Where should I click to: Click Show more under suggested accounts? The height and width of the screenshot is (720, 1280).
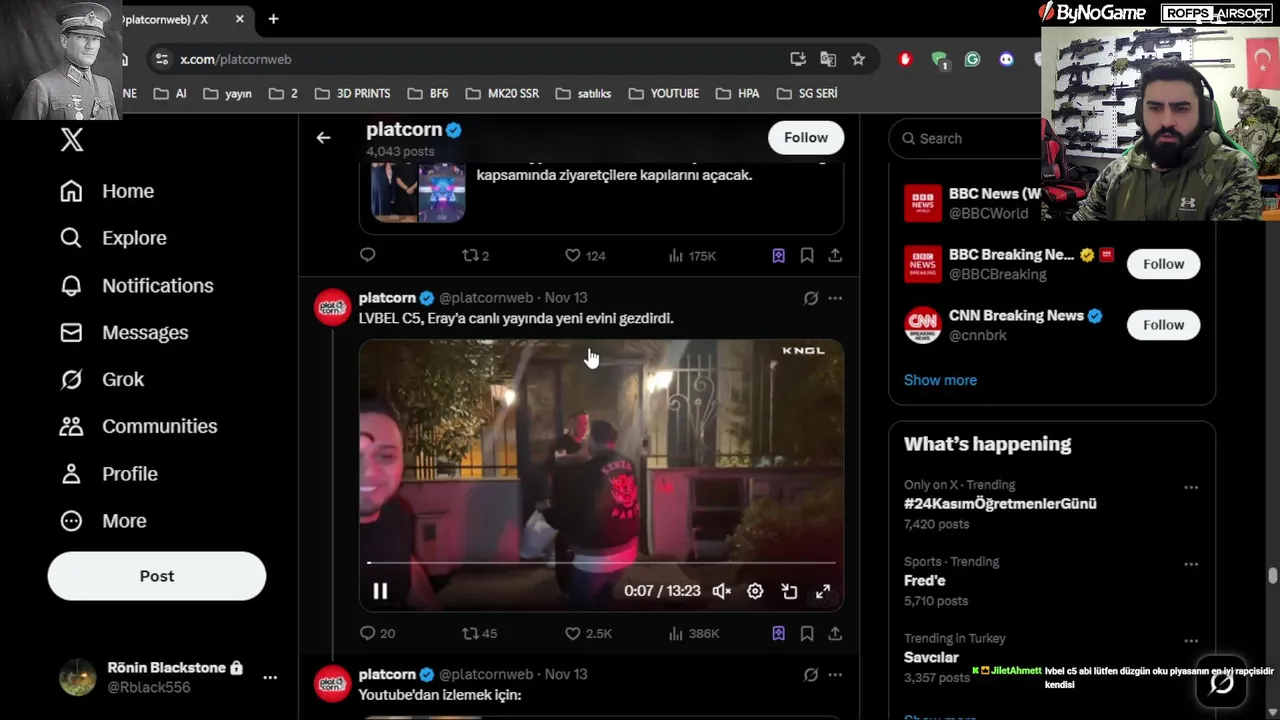coord(940,380)
